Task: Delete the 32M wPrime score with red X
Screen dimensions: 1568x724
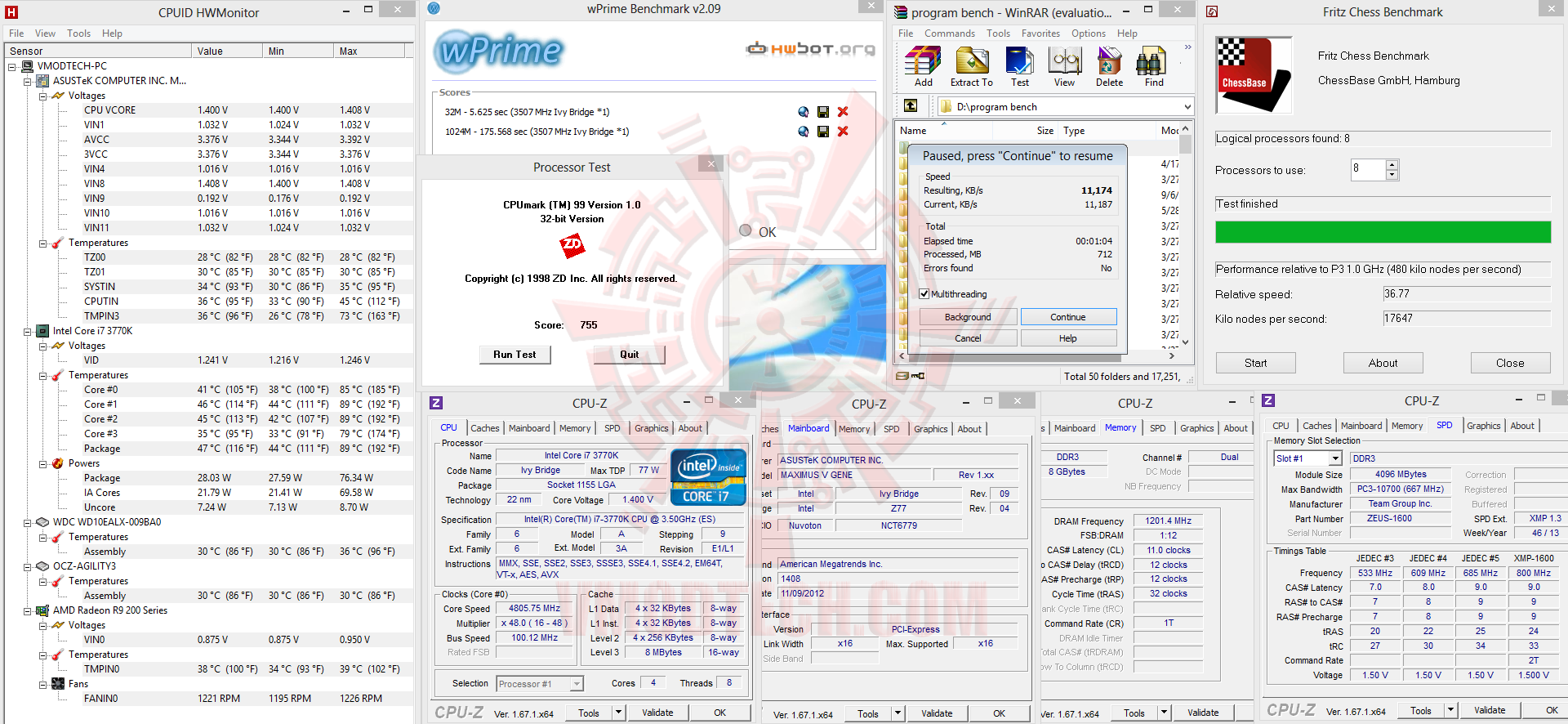Action: [843, 112]
